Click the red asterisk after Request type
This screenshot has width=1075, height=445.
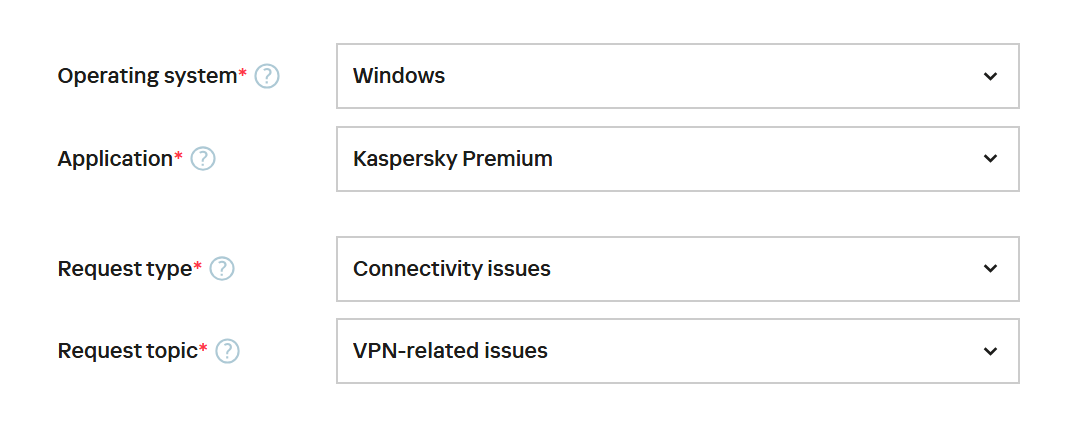(x=197, y=267)
